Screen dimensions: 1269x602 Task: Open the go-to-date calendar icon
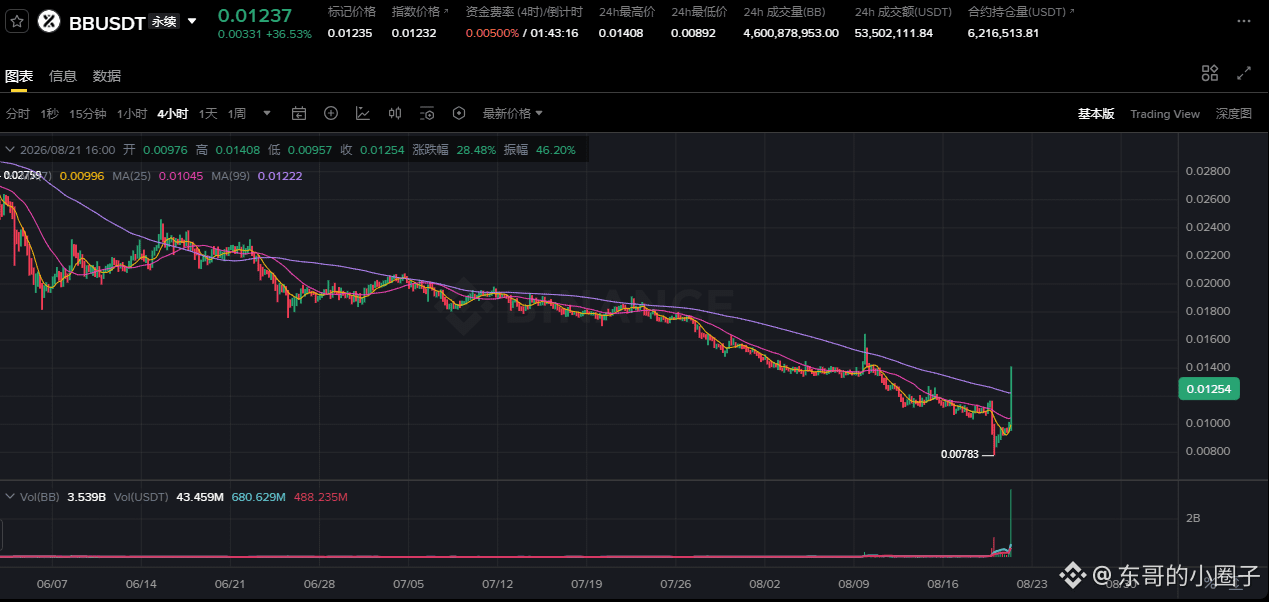click(298, 114)
